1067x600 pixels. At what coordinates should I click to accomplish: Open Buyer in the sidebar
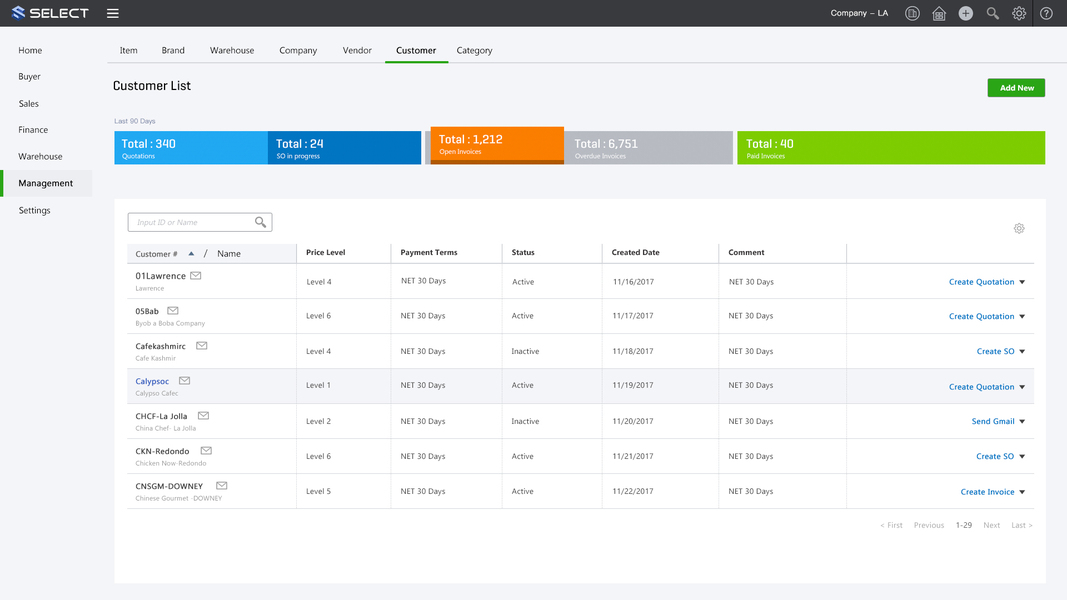coord(29,76)
